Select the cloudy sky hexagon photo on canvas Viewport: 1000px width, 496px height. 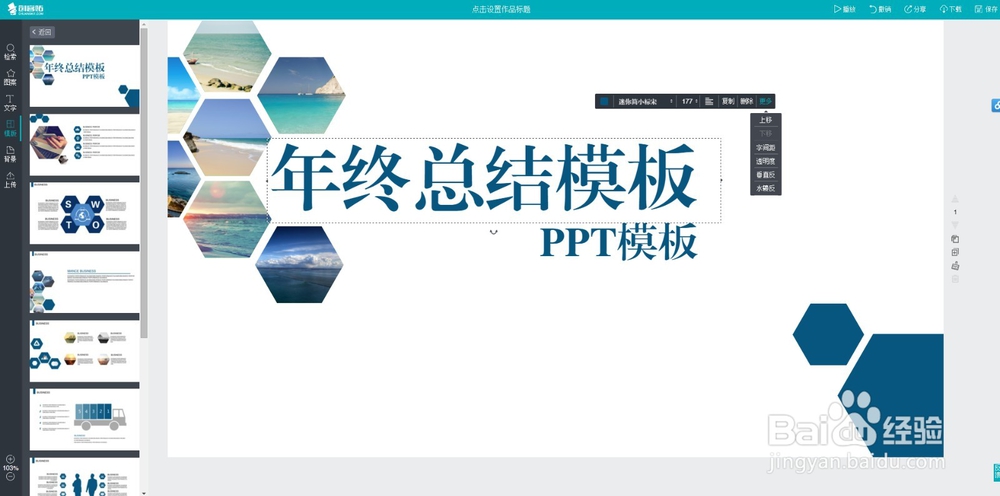coord(299,264)
